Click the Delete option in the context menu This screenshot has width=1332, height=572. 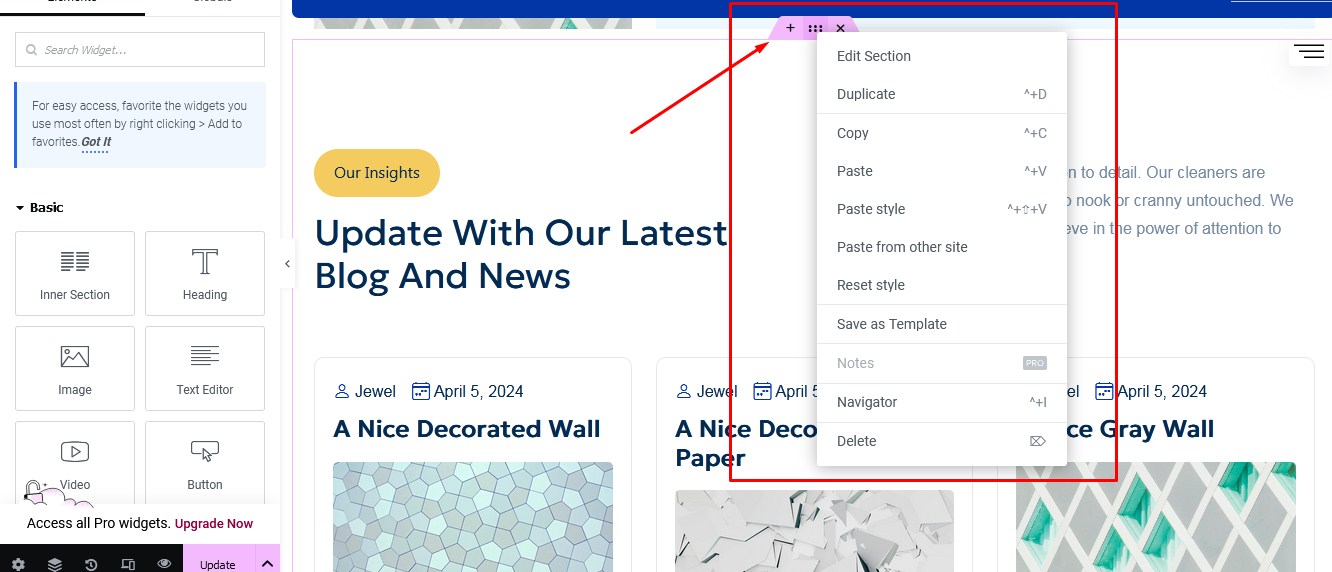pos(856,441)
